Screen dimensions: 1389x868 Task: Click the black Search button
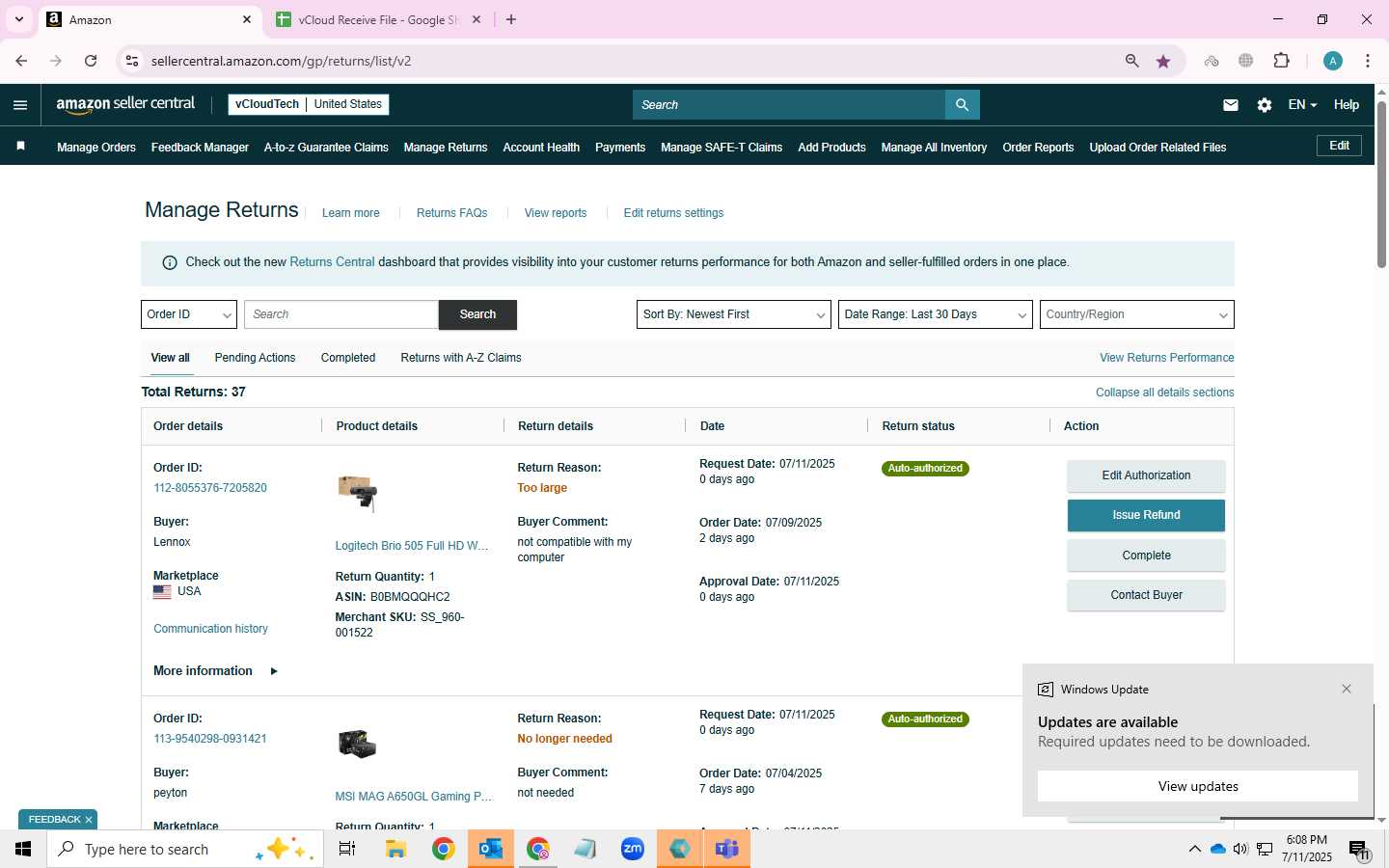(x=477, y=314)
